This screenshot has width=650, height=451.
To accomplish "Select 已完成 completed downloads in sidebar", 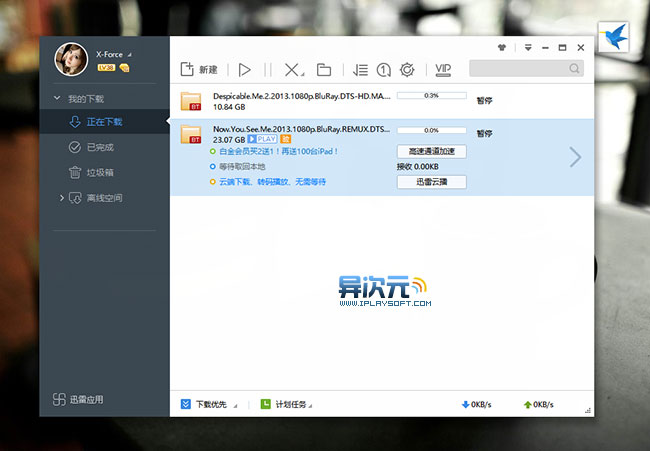I will (100, 147).
